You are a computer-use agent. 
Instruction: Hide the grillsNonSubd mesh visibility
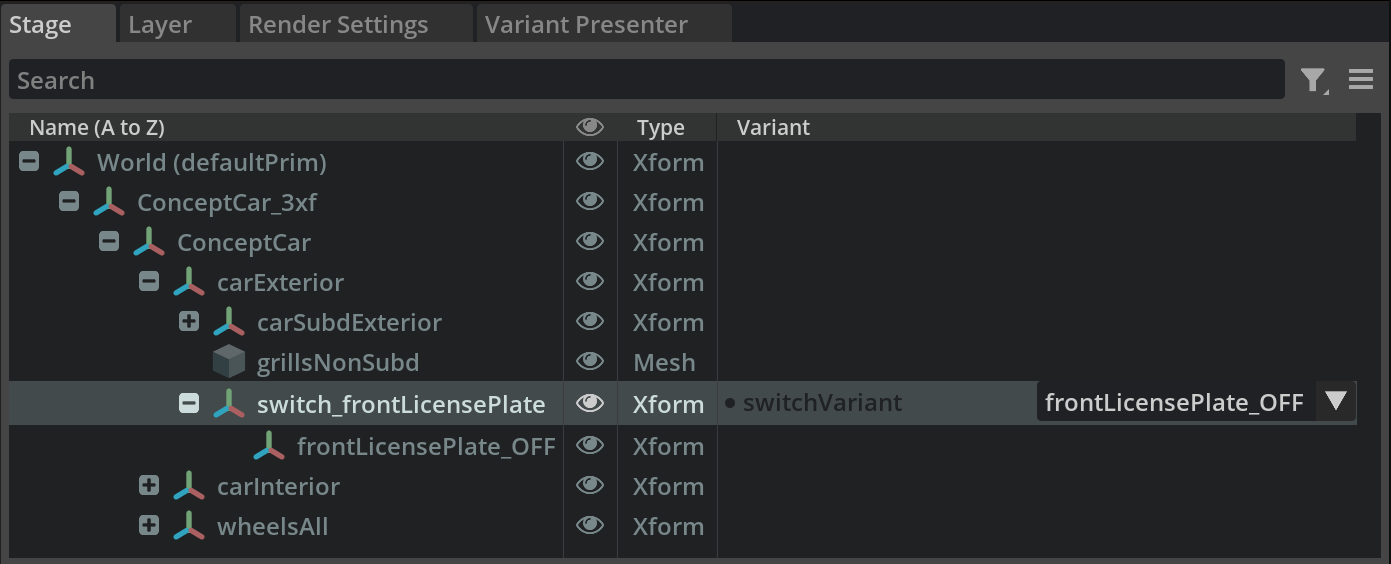[590, 361]
